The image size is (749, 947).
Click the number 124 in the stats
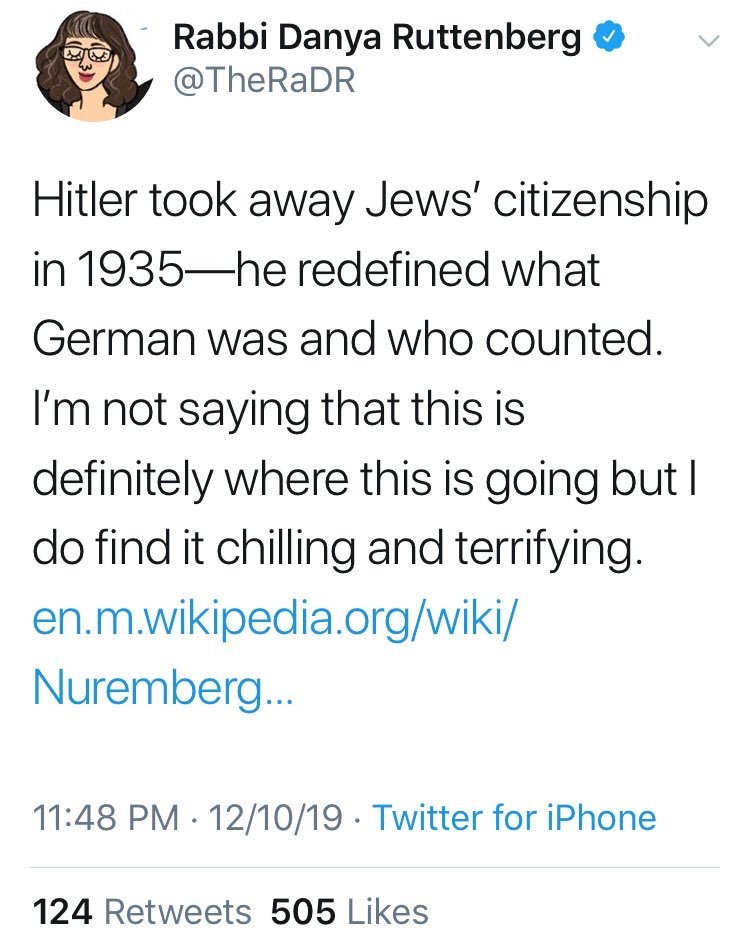[x=64, y=911]
